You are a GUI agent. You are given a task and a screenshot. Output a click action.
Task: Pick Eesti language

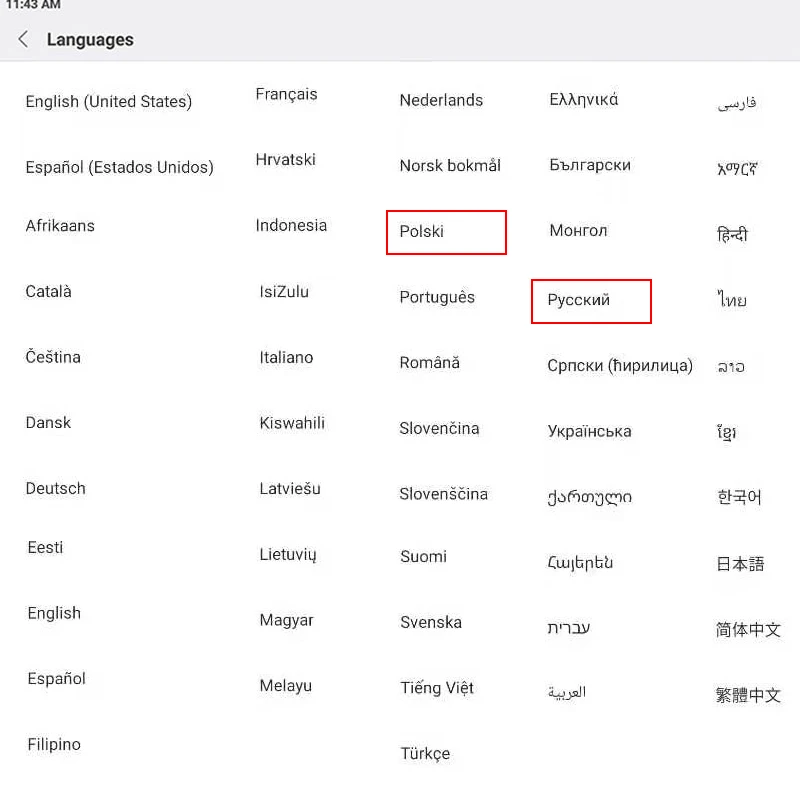click(45, 547)
